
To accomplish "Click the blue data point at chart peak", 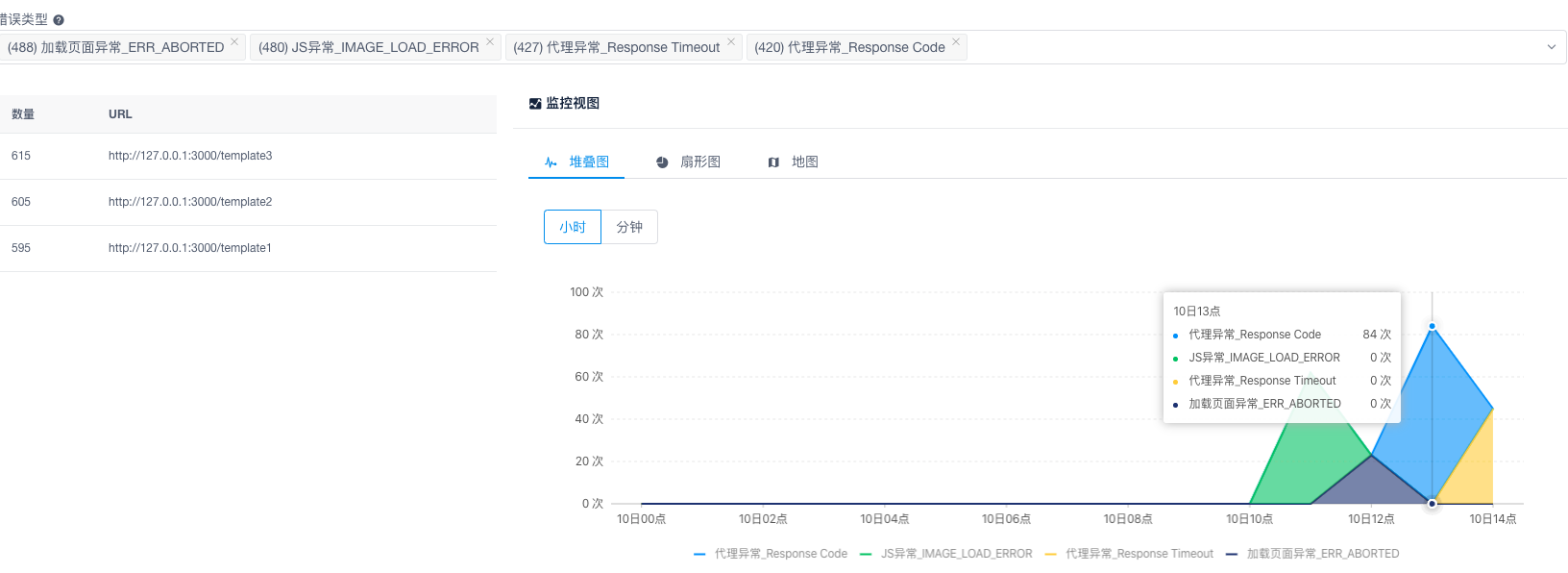I will point(1432,327).
